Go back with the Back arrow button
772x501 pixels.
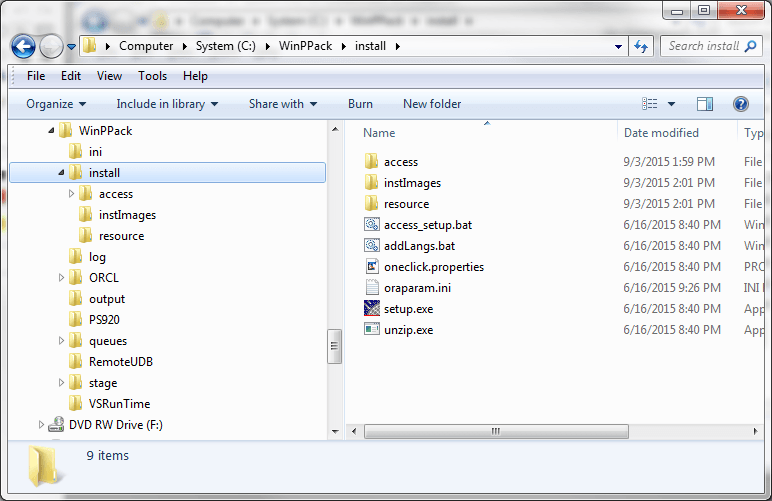tap(23, 47)
